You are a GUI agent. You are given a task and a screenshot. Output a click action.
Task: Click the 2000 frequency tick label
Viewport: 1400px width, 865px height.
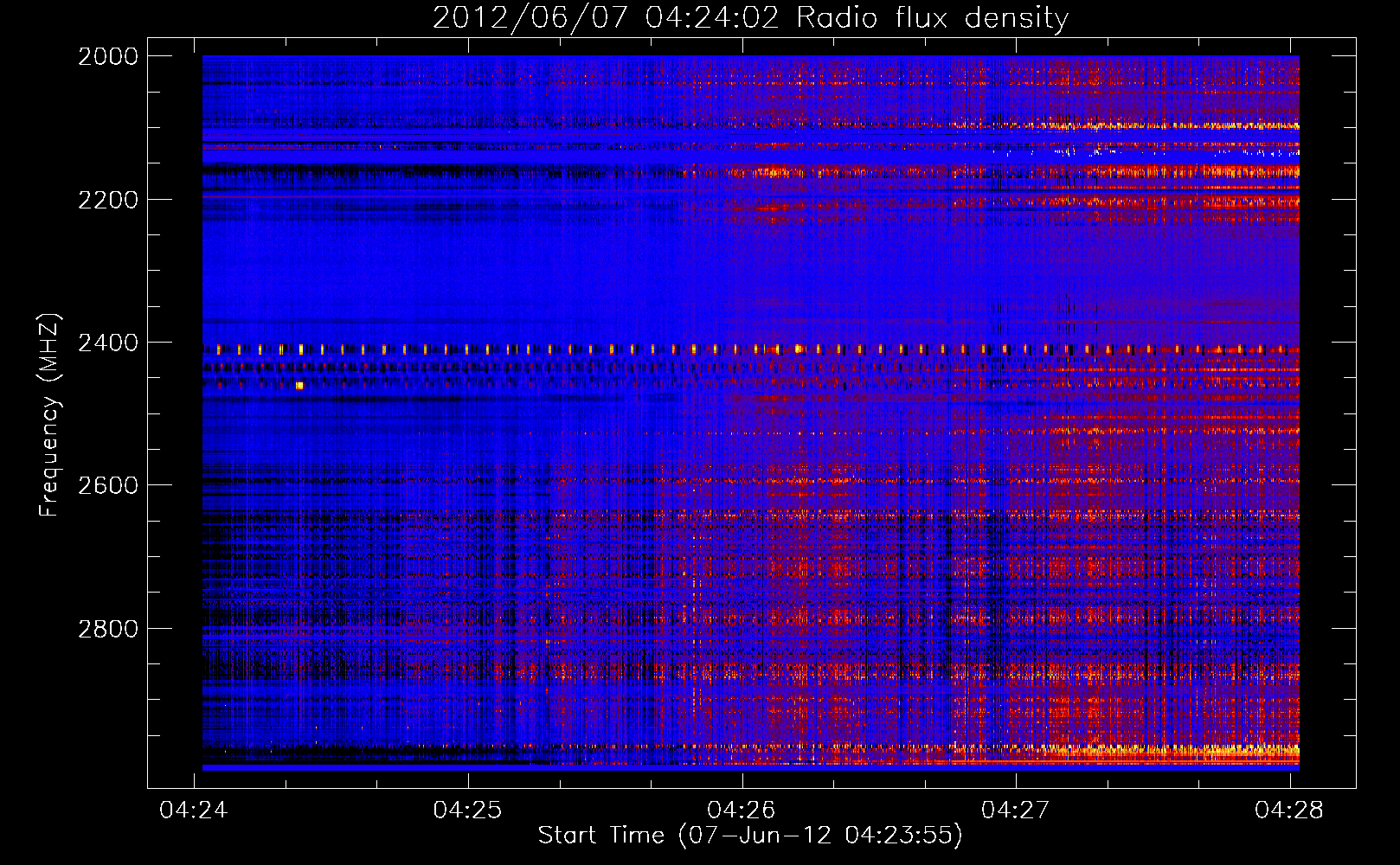108,56
